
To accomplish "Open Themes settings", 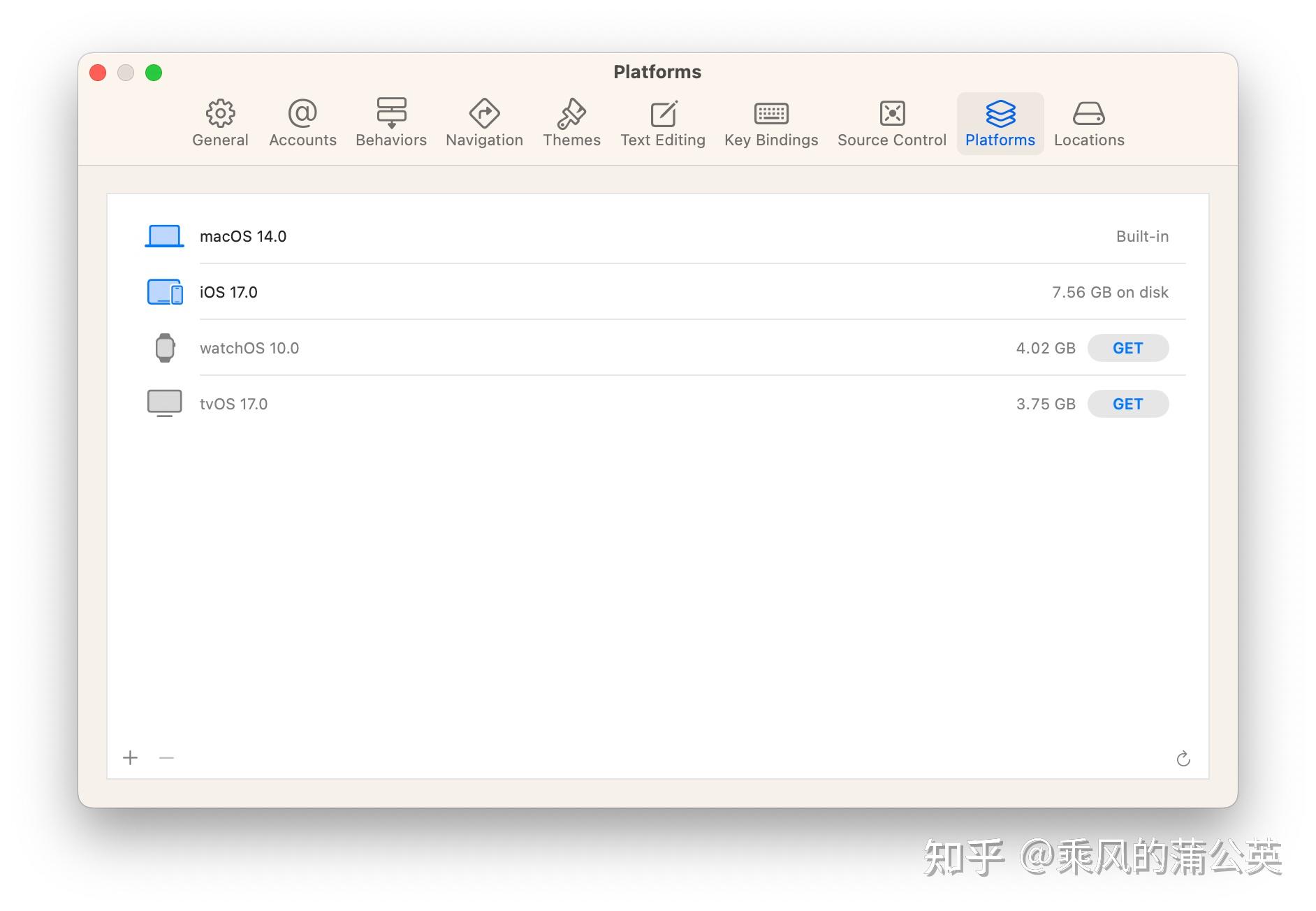I will [x=571, y=123].
